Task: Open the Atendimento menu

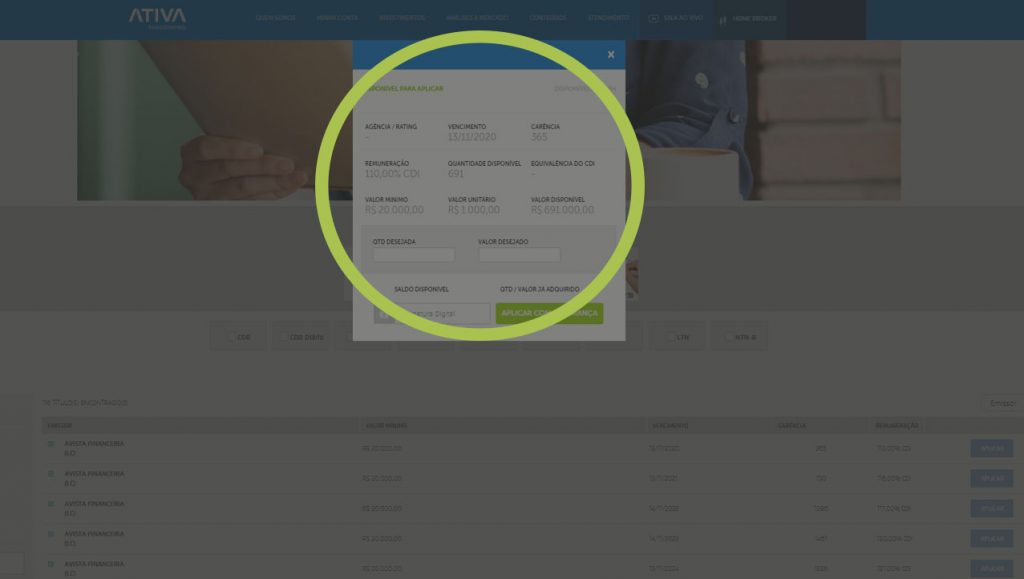Action: [609, 18]
